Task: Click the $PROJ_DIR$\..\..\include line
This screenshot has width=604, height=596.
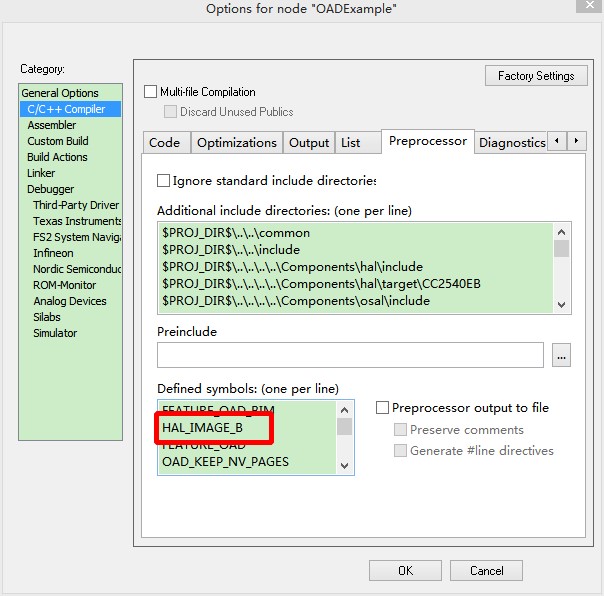Action: (231, 250)
